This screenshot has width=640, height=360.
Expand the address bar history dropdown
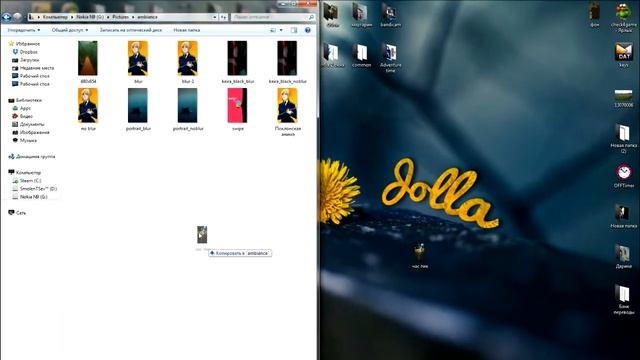[215, 17]
